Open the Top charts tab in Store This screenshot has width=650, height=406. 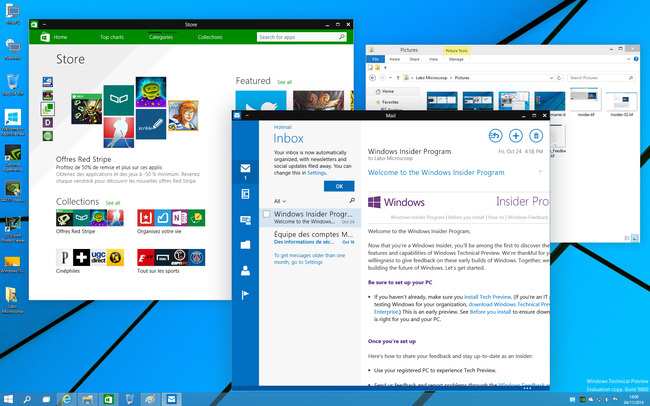(112, 37)
